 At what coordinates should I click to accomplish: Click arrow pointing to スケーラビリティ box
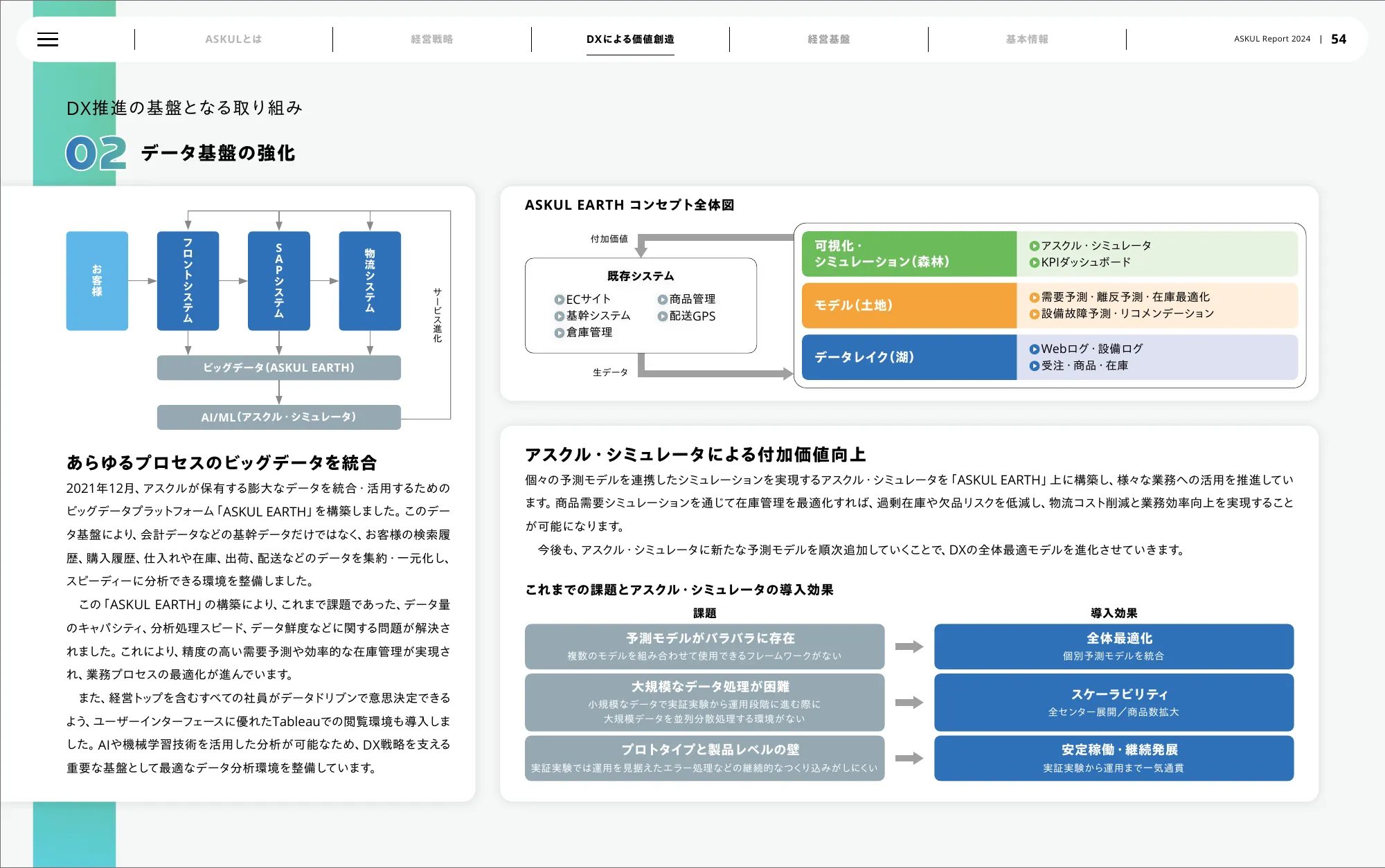pos(909,703)
